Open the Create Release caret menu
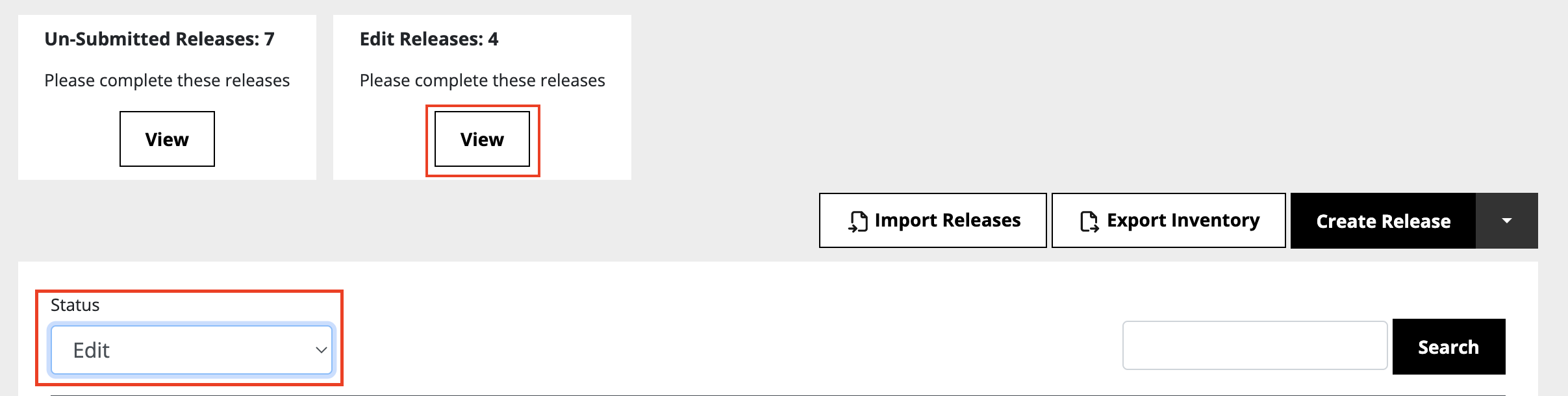The width and height of the screenshot is (1568, 396). (1507, 221)
